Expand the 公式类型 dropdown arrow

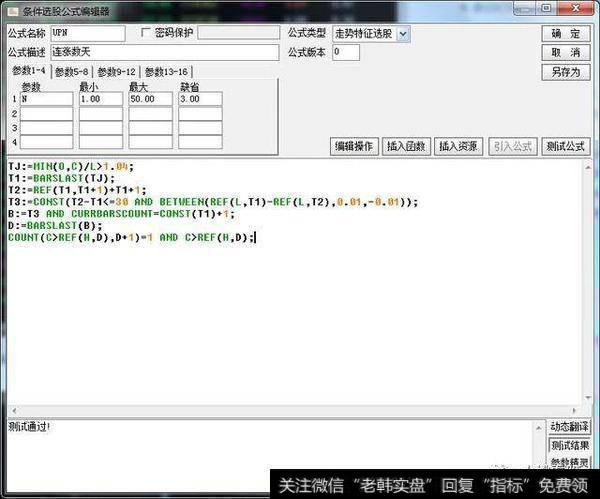pos(403,34)
